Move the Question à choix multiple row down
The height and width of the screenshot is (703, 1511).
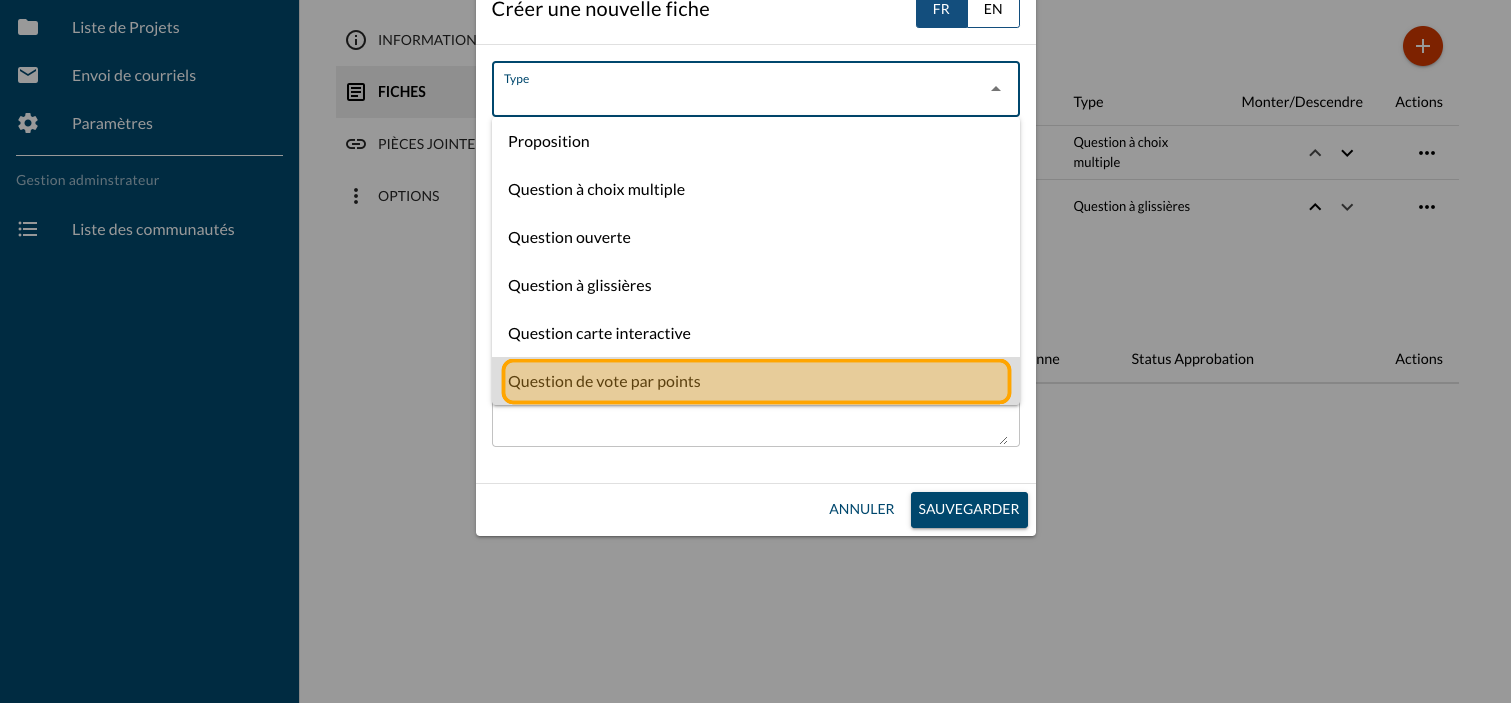click(1347, 153)
